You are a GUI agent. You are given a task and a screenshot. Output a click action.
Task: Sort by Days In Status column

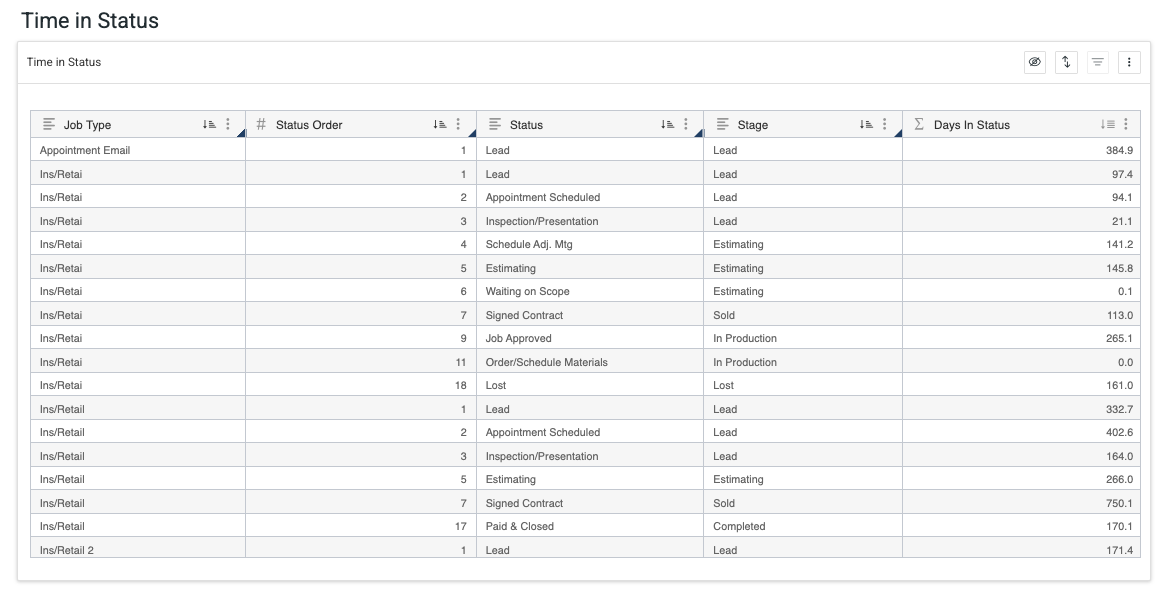click(1107, 124)
